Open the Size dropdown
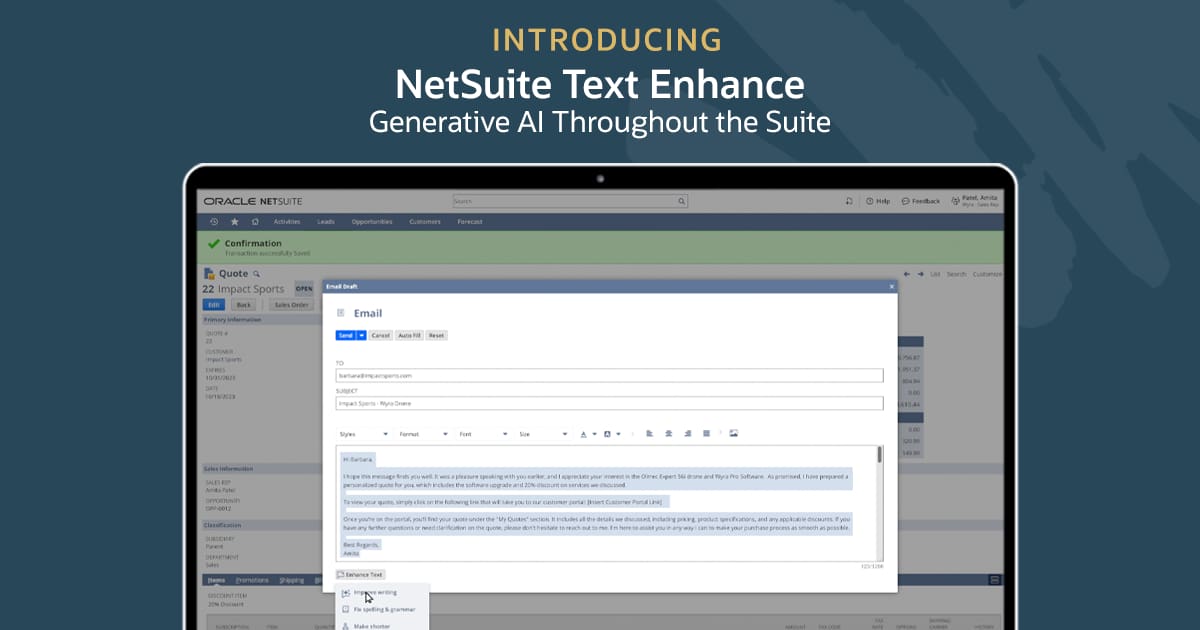Screen dimensions: 1200x630 (543, 434)
